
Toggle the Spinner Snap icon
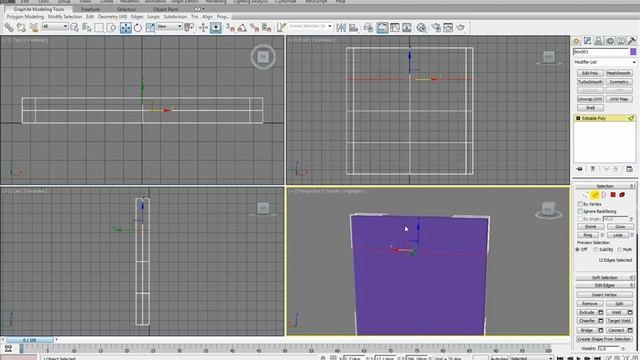coord(267,27)
